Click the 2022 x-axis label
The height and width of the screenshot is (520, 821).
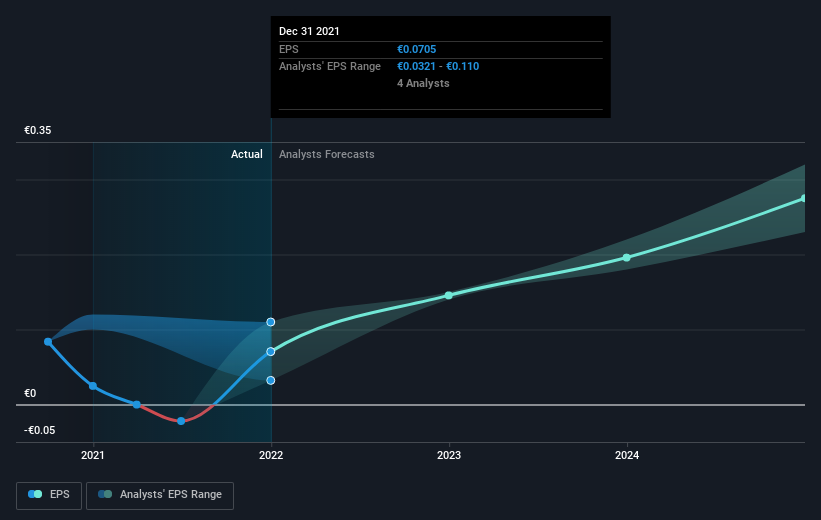pos(271,455)
